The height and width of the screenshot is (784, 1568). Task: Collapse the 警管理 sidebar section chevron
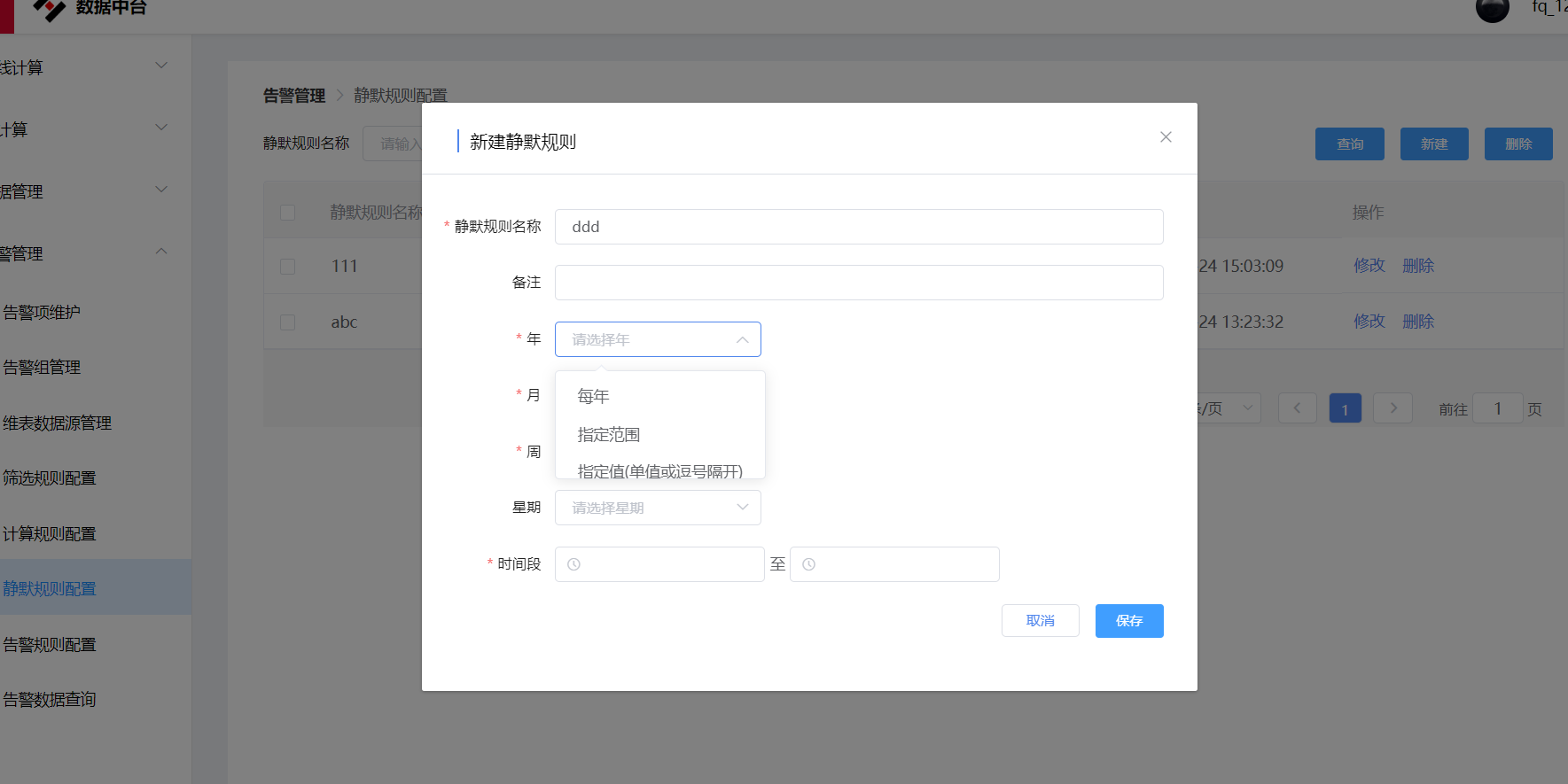161,252
